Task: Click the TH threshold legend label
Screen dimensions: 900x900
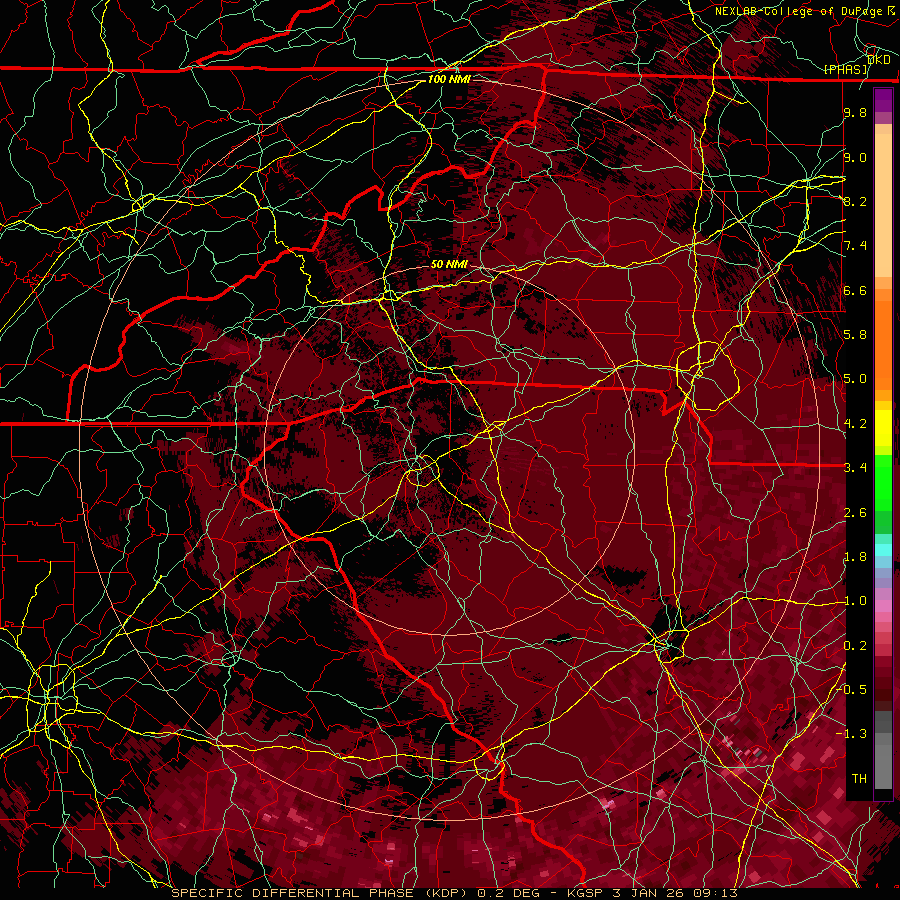Action: [x=859, y=778]
